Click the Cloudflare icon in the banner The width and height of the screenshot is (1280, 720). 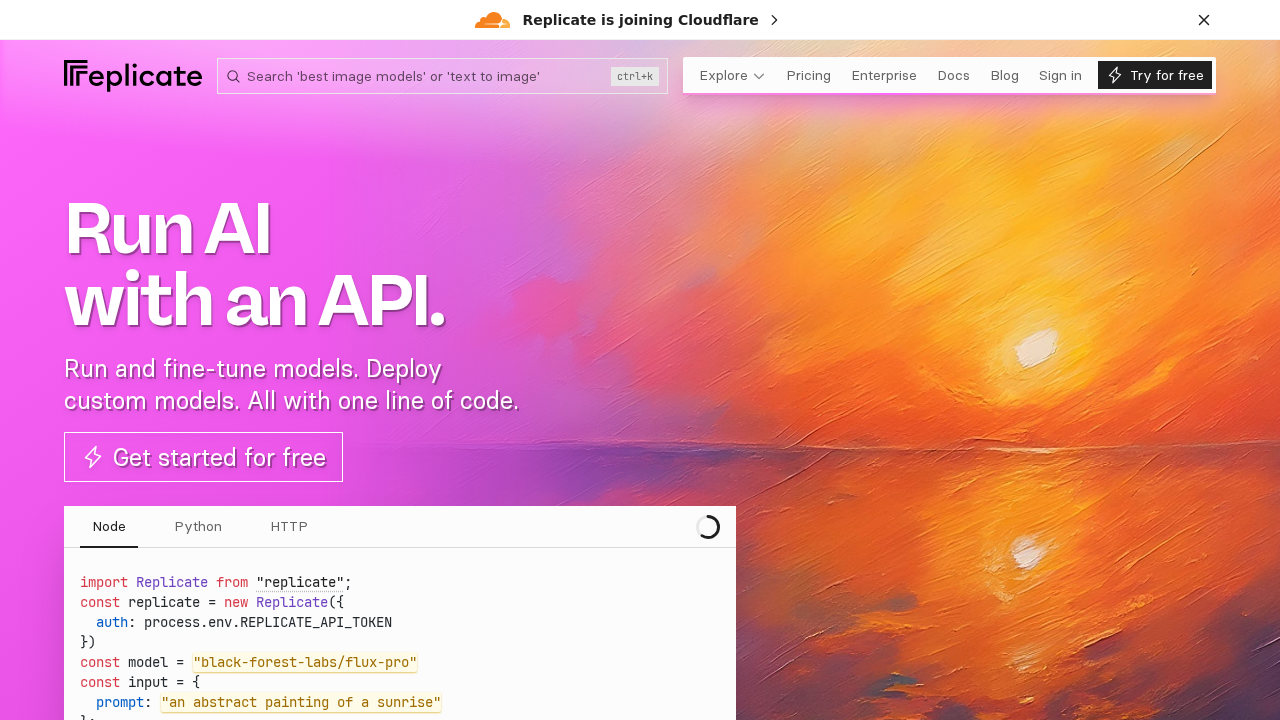pyautogui.click(x=492, y=19)
